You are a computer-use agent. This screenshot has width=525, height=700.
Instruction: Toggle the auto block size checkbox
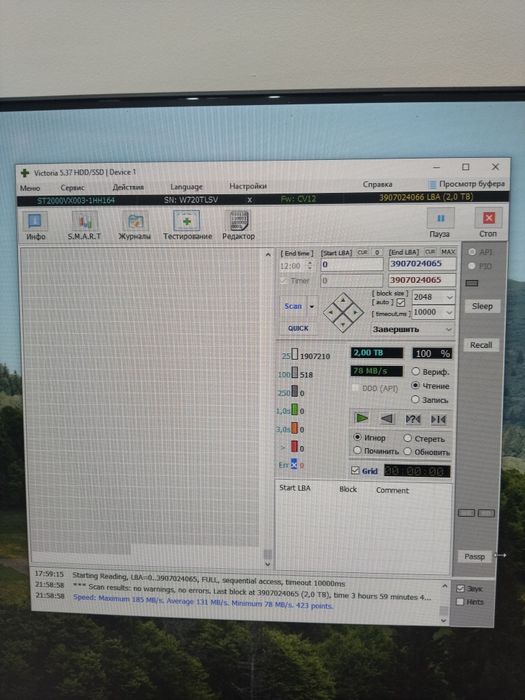click(400, 303)
